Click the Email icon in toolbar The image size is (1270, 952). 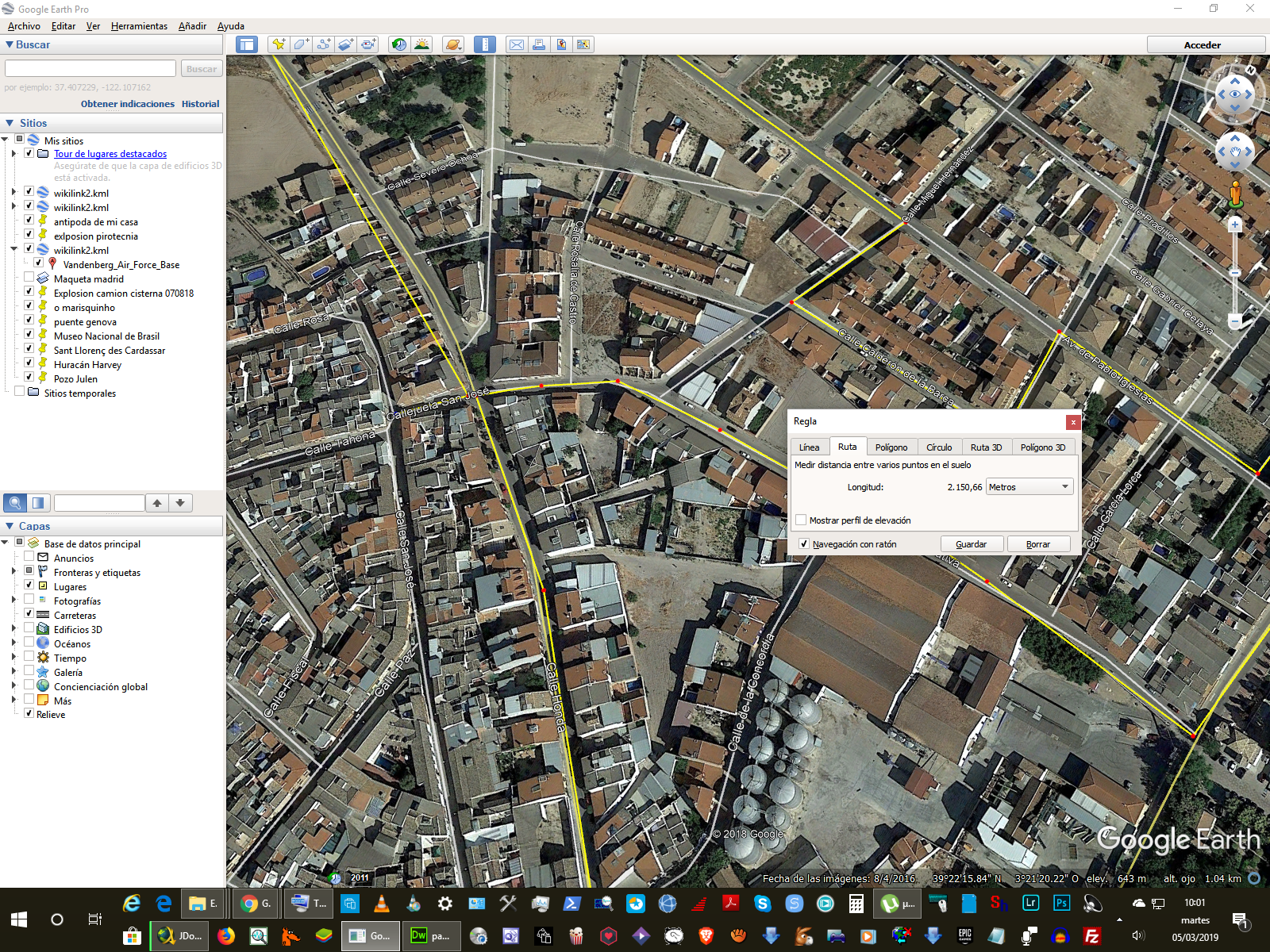click(x=516, y=44)
